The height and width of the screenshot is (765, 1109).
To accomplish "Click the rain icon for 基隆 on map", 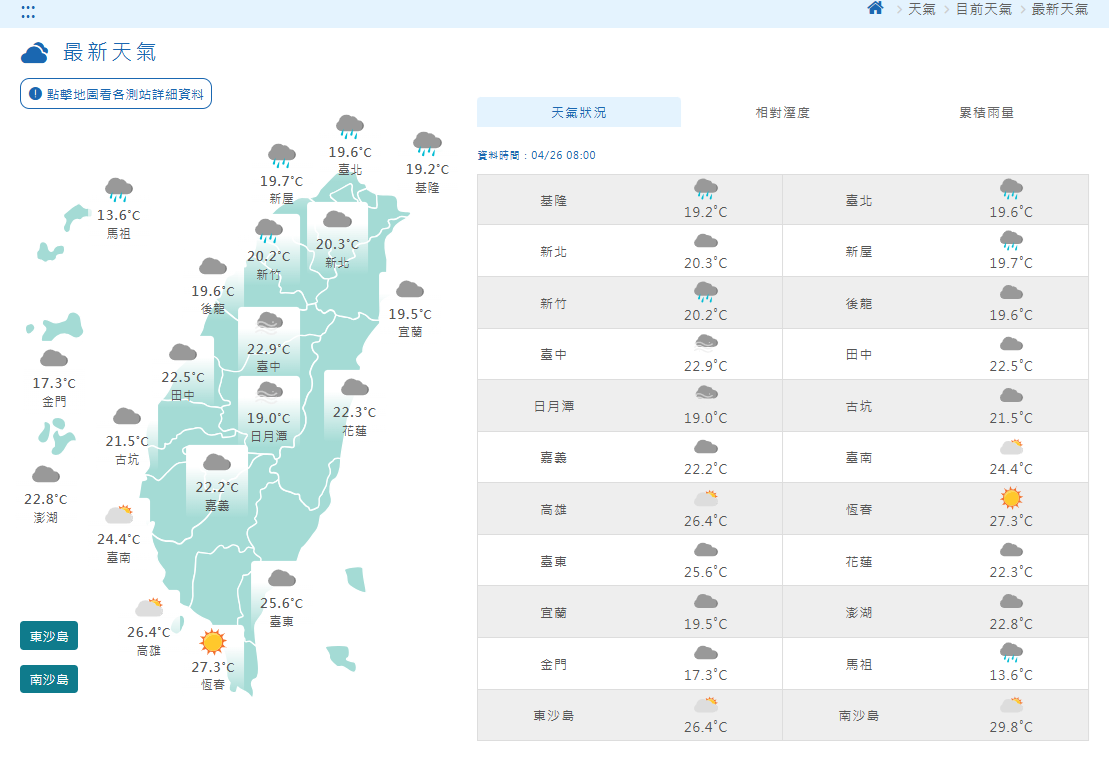I will click(427, 143).
